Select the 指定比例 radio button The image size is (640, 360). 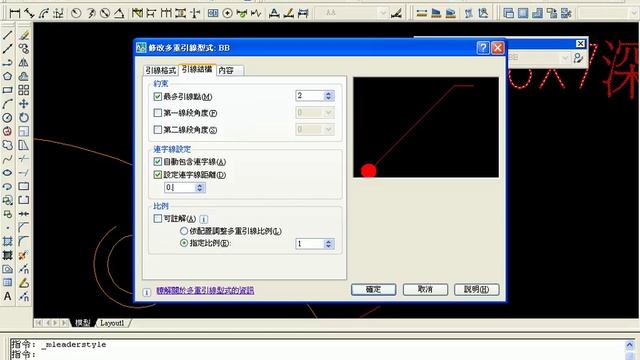click(x=184, y=243)
